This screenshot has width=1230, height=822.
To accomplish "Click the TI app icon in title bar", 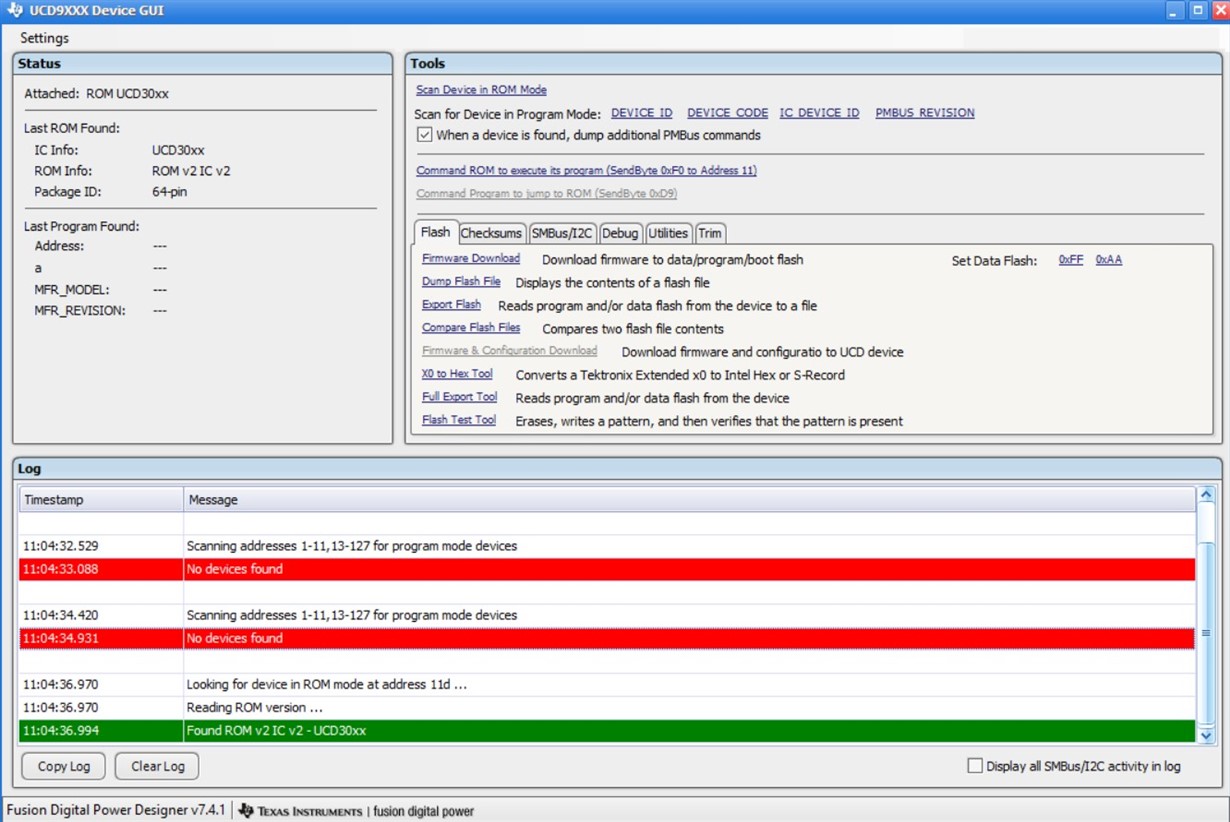I will tap(15, 11).
